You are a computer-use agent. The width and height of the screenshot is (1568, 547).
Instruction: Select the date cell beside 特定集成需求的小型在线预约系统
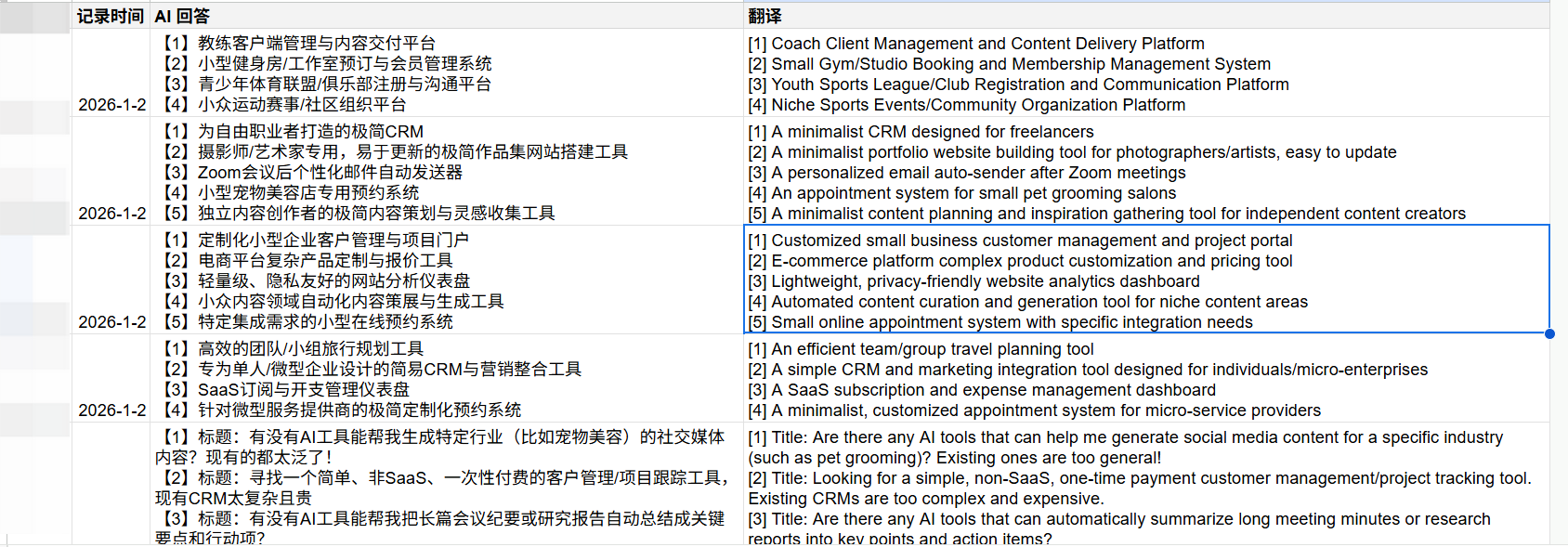111,321
